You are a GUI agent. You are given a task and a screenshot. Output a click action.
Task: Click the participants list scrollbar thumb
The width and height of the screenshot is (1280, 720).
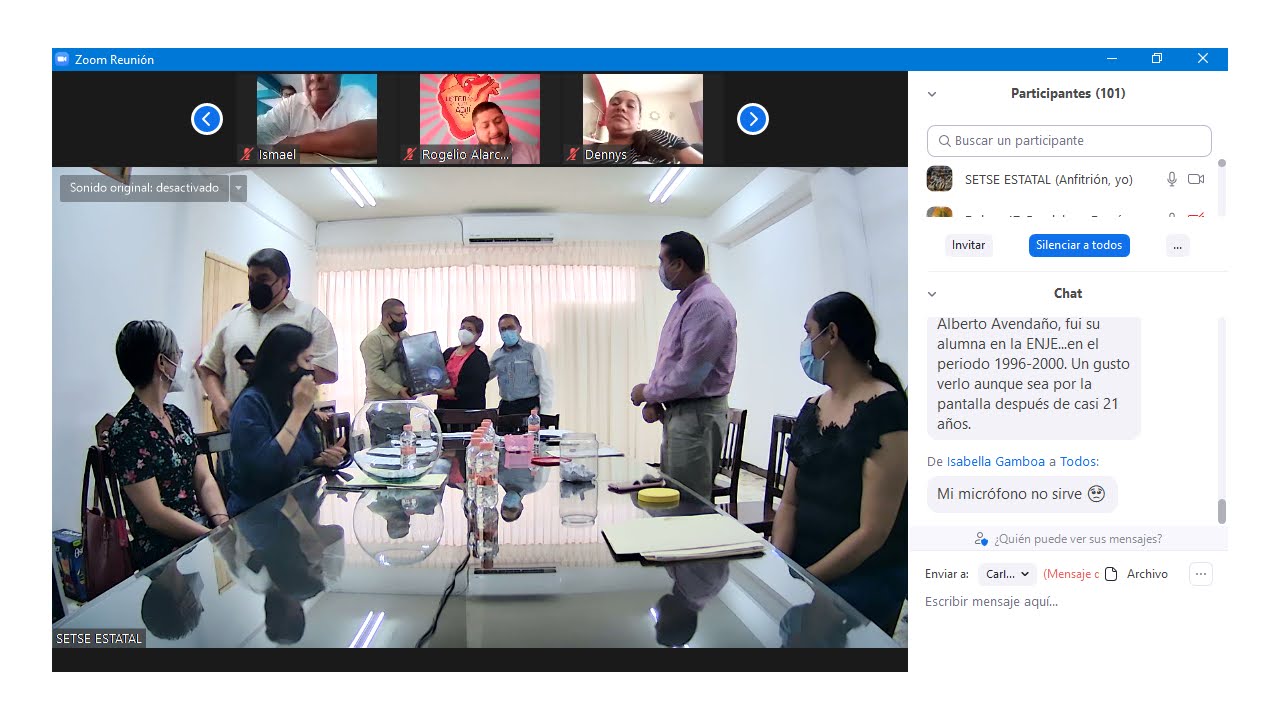(1221, 163)
